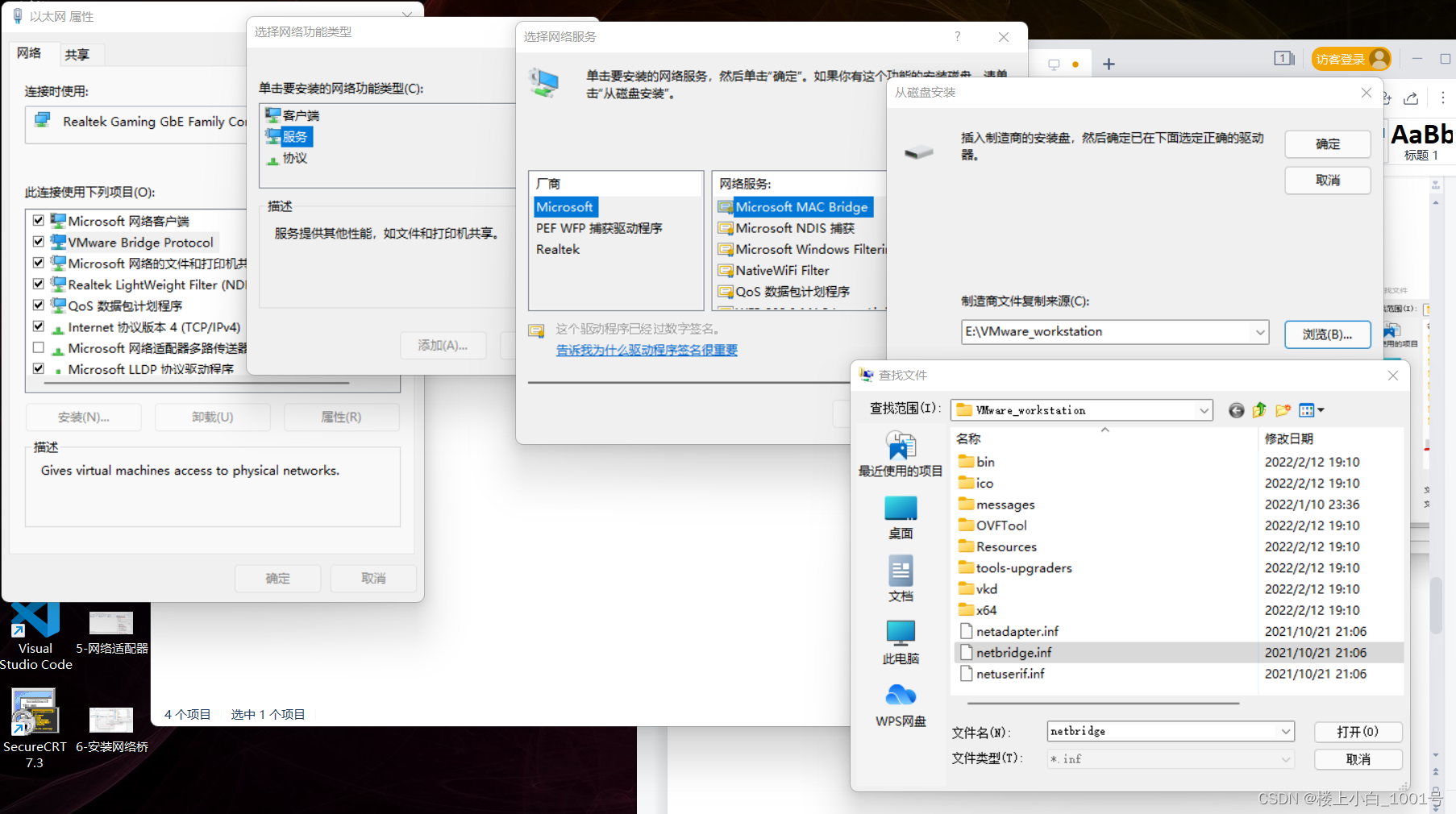
Task: Select Realtek in manufacturer list
Action: (x=558, y=249)
